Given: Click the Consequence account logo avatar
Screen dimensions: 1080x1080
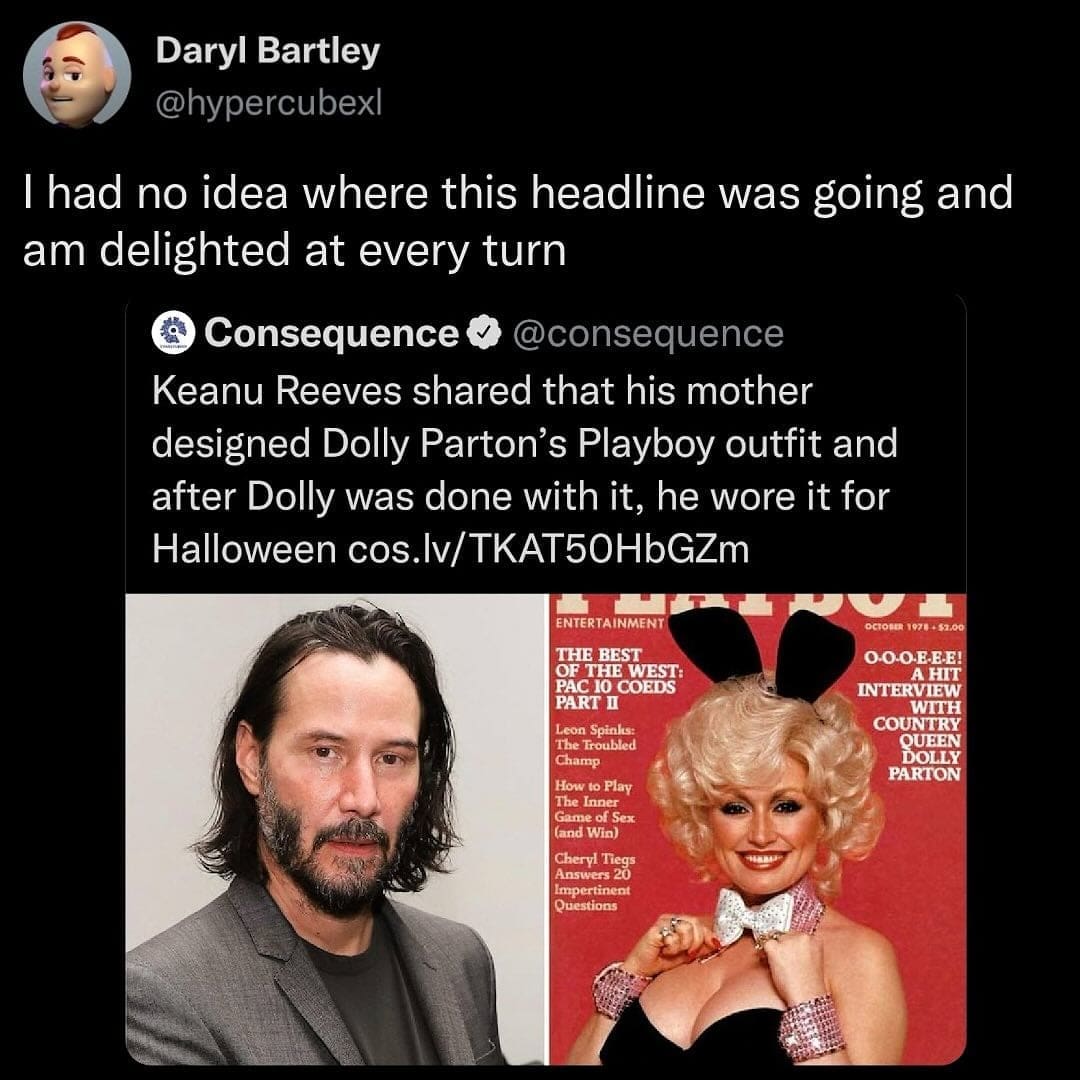Looking at the screenshot, I should (x=173, y=333).
